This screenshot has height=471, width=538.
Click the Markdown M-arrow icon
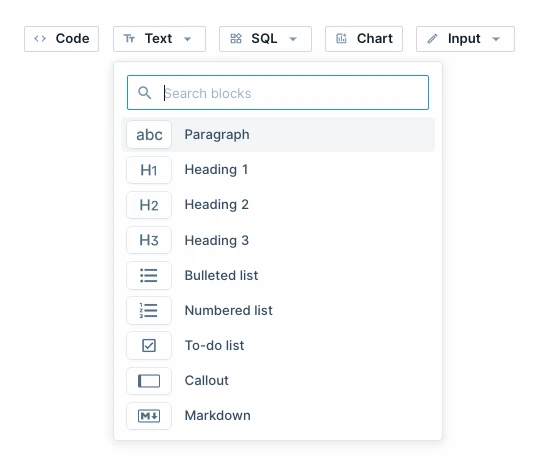tap(149, 416)
